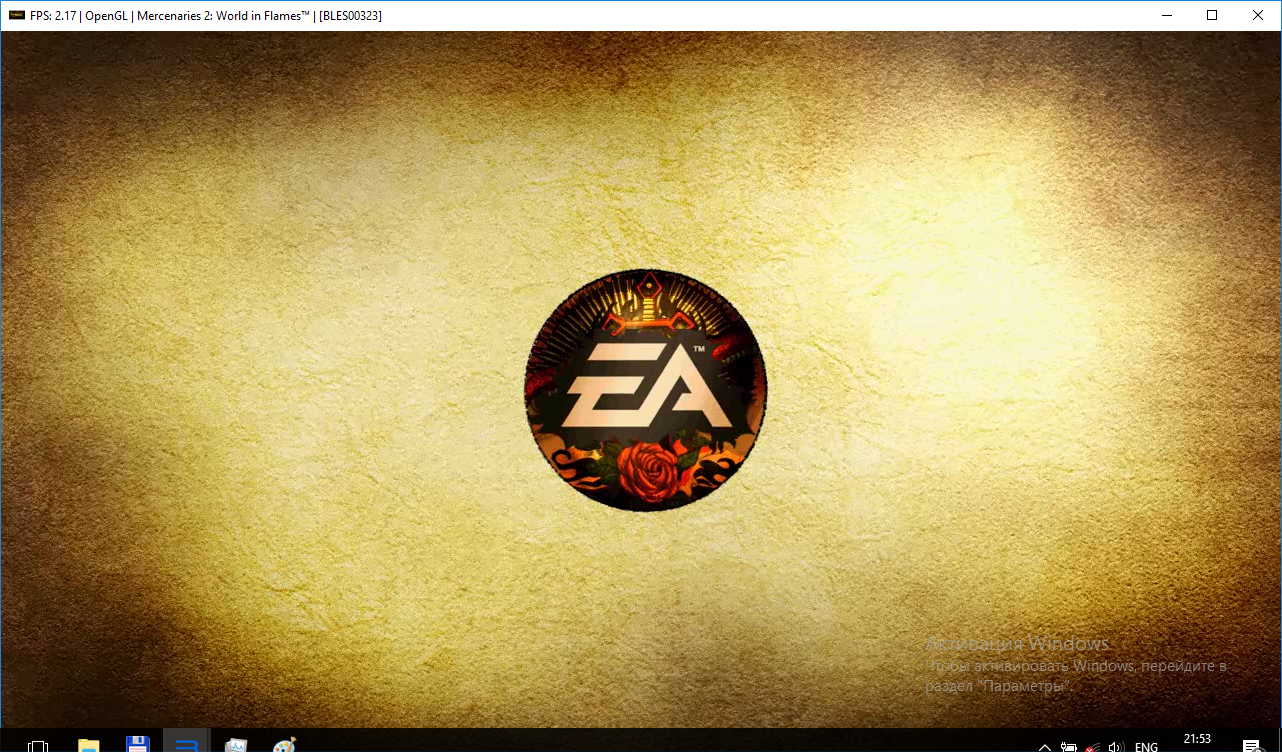1282x752 pixels.
Task: Check the battery power status icon
Action: [x=1069, y=747]
